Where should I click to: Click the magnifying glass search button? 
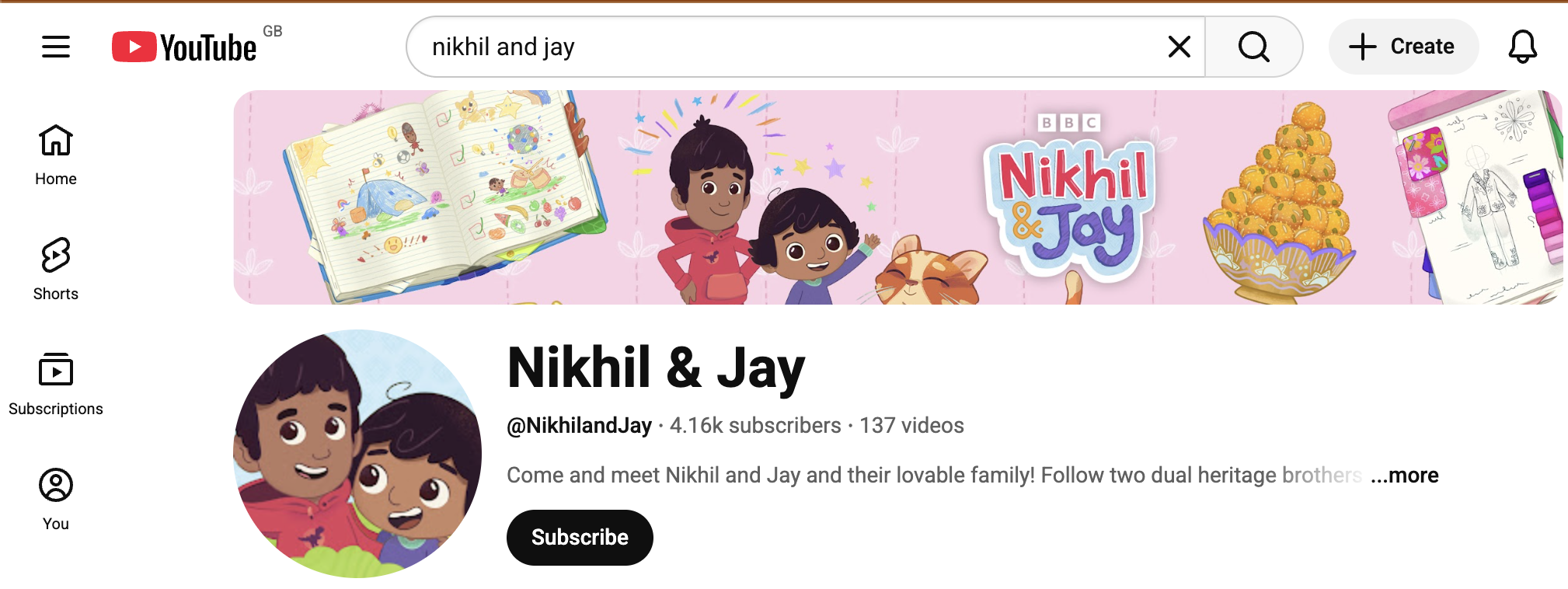click(x=1253, y=47)
